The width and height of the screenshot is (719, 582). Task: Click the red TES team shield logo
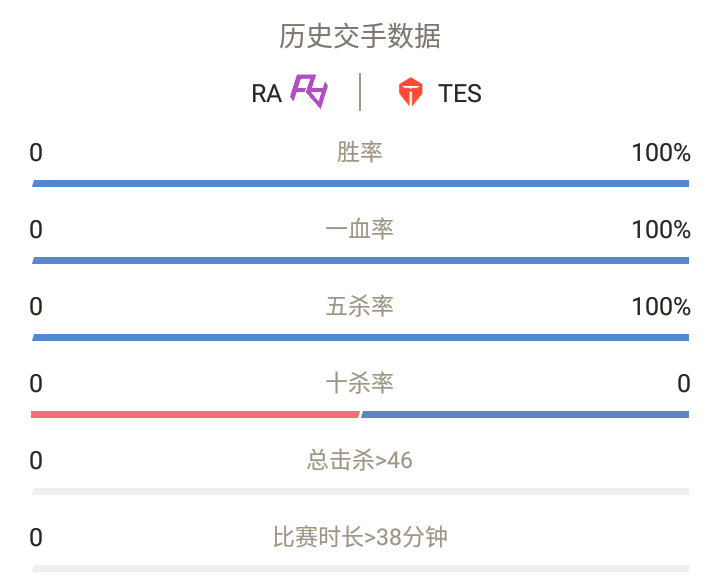click(410, 92)
